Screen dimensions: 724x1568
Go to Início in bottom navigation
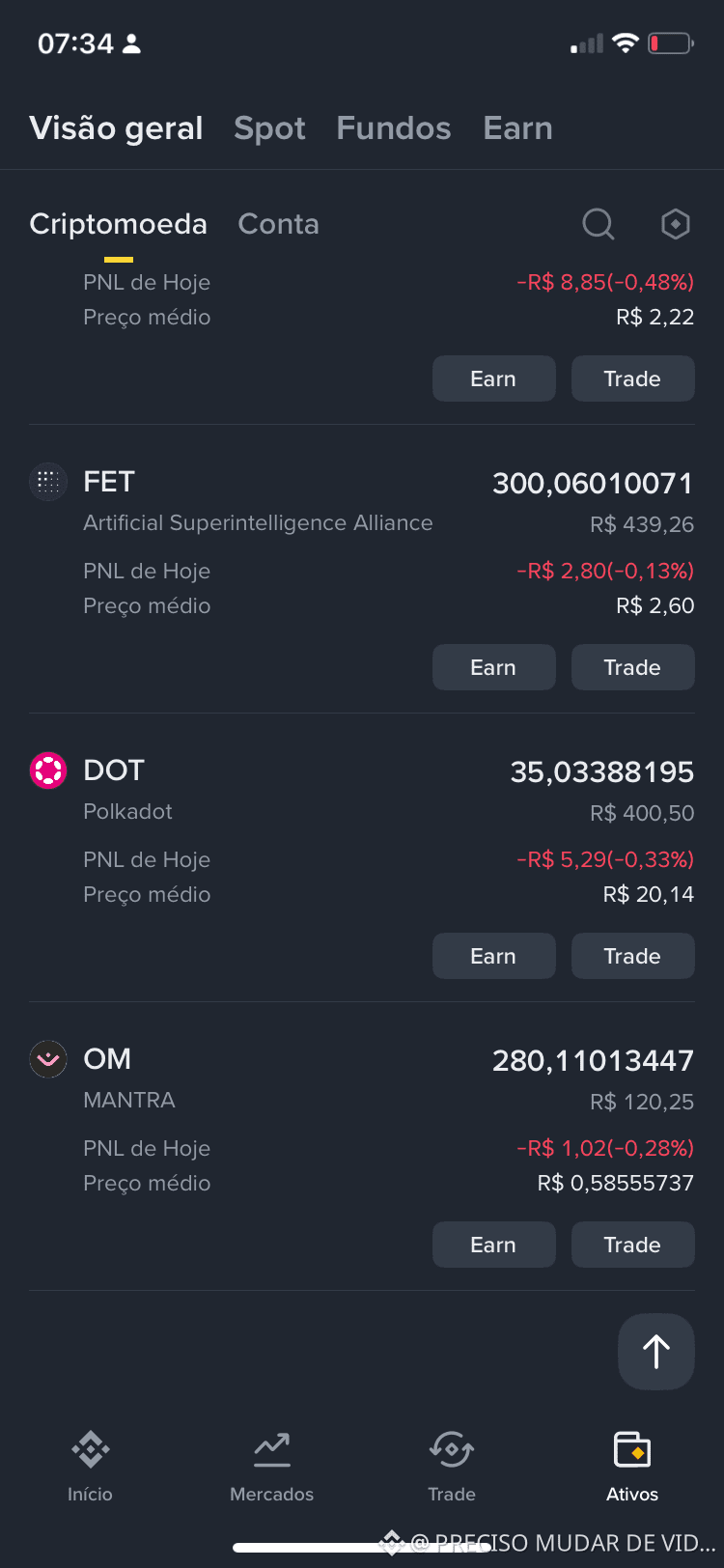point(90,1467)
